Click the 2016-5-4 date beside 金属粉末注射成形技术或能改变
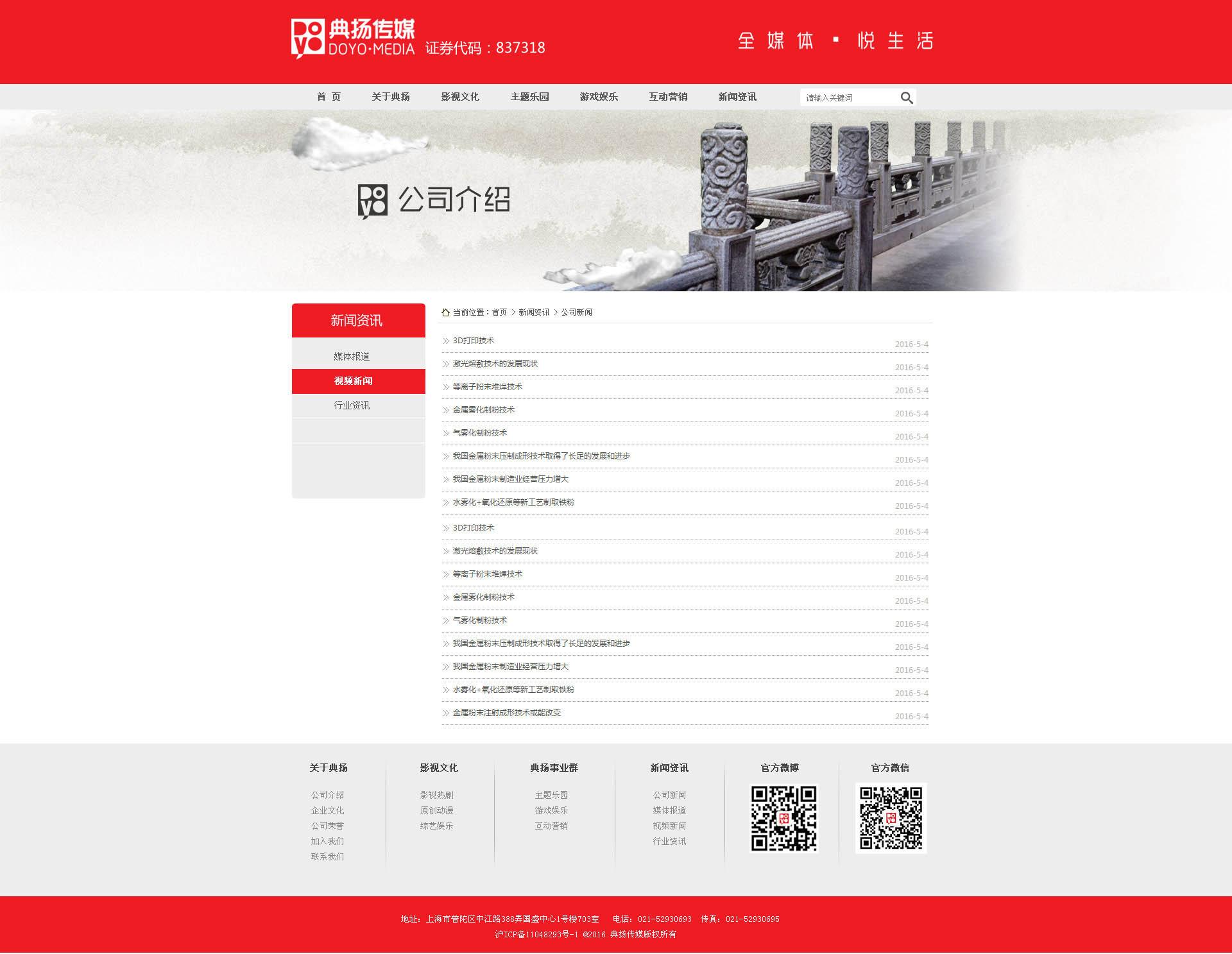The height and width of the screenshot is (954, 1232). (911, 717)
